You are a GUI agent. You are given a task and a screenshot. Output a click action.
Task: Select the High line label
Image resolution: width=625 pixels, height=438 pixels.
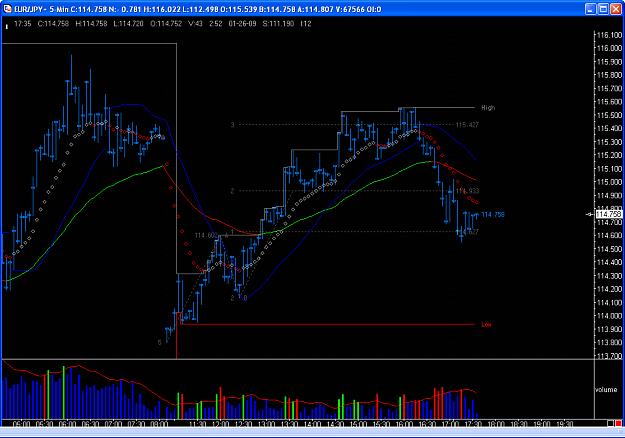[x=488, y=108]
